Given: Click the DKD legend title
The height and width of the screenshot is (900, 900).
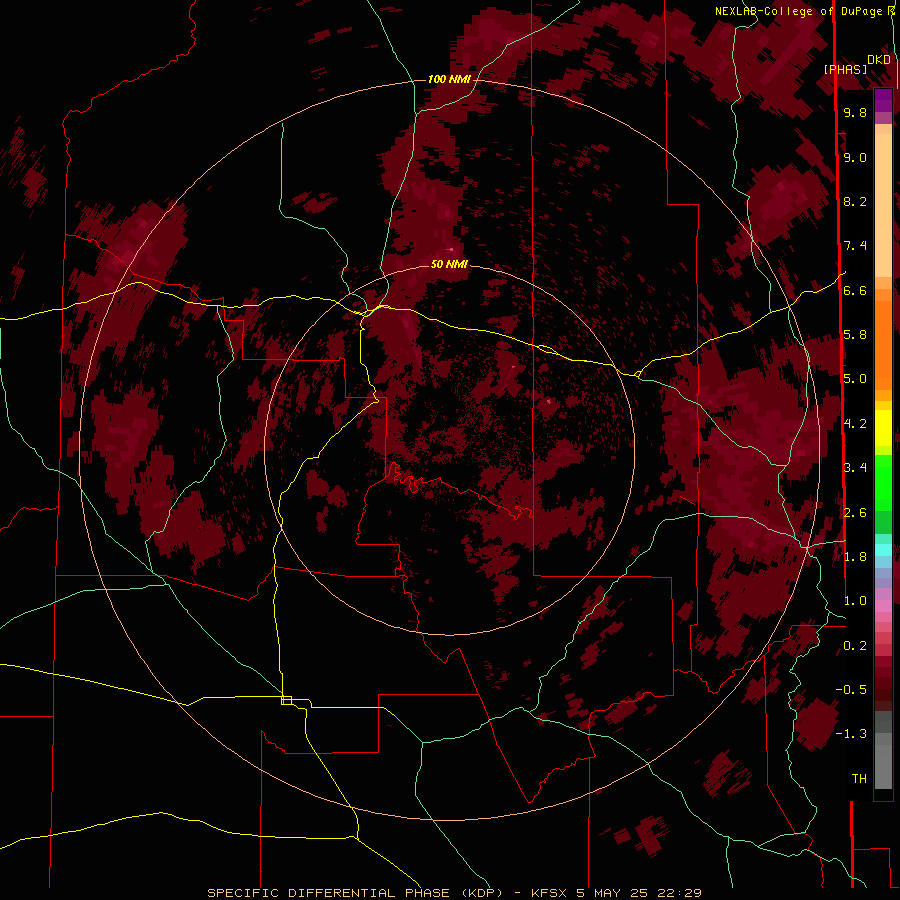Looking at the screenshot, I should [x=879, y=60].
